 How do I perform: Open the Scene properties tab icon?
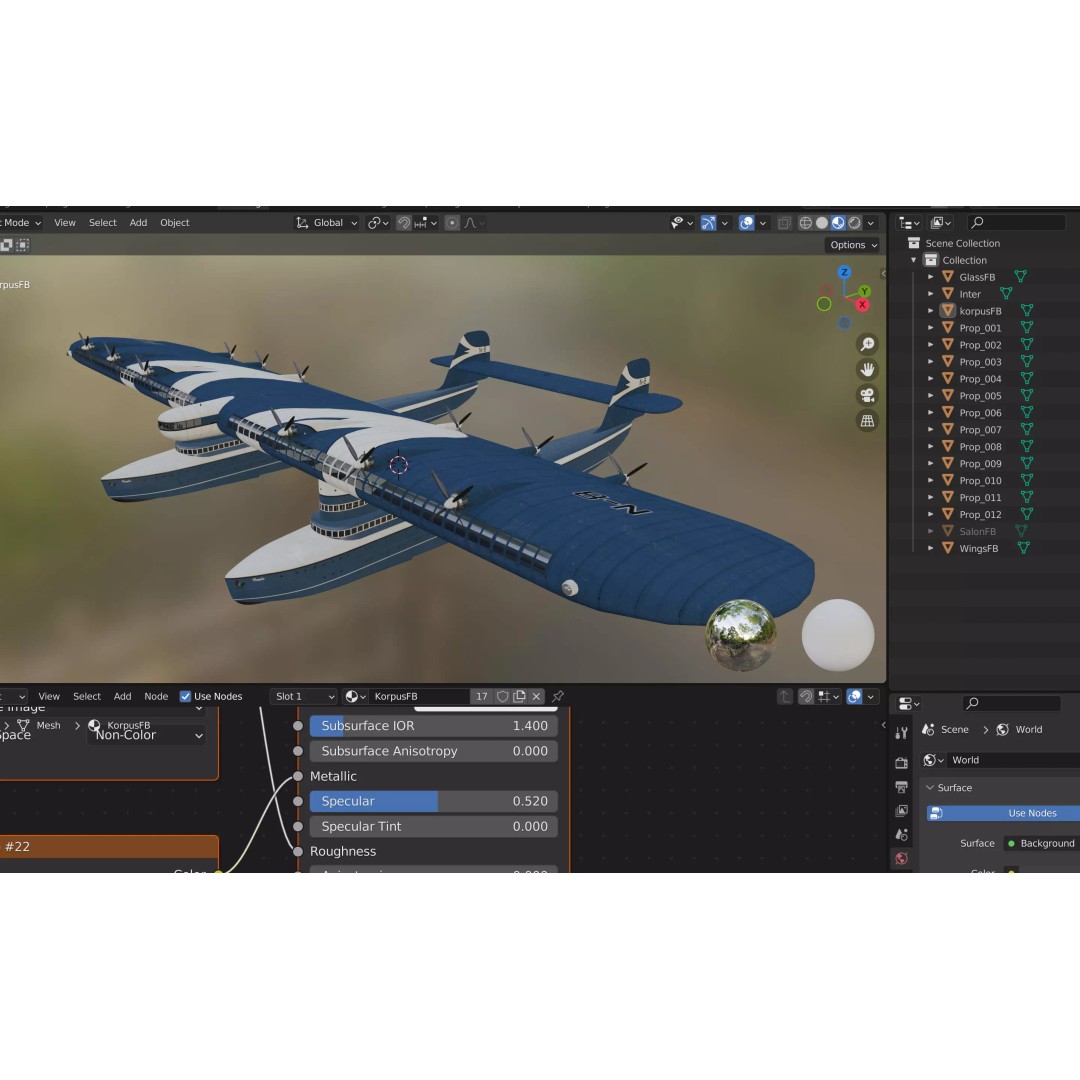tap(901, 835)
